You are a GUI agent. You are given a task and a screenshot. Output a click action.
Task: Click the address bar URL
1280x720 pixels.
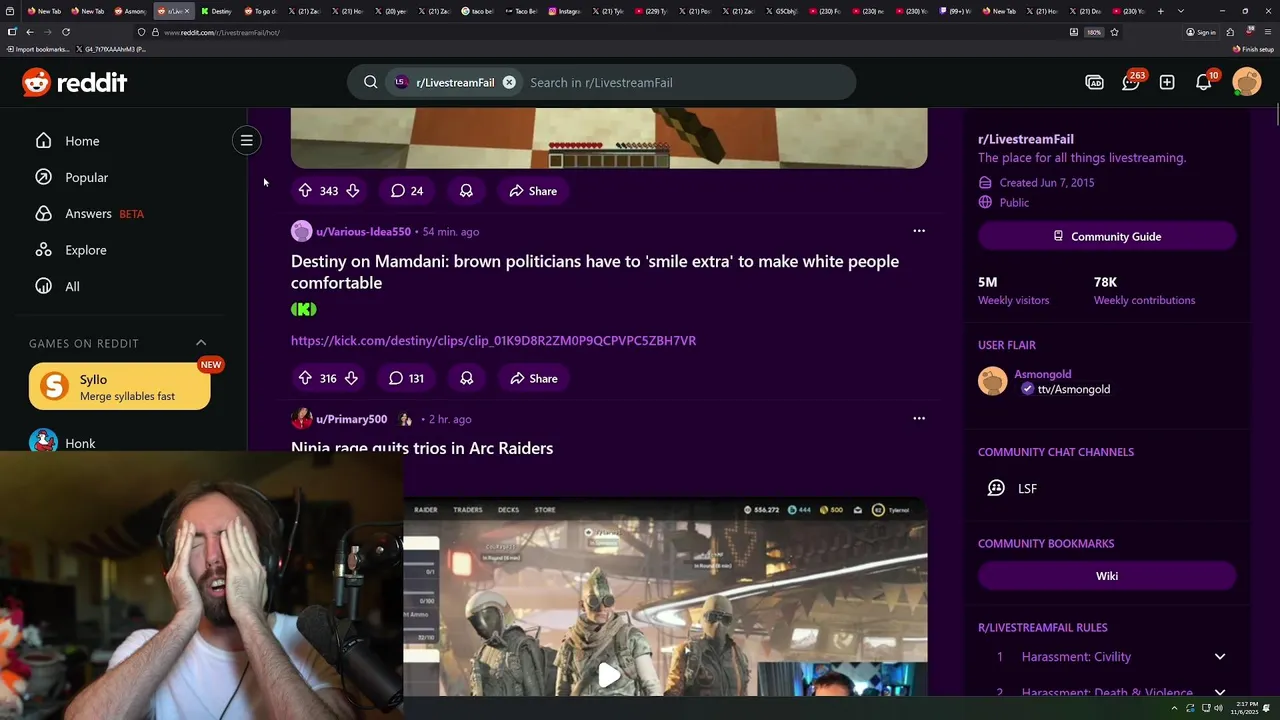pos(222,32)
